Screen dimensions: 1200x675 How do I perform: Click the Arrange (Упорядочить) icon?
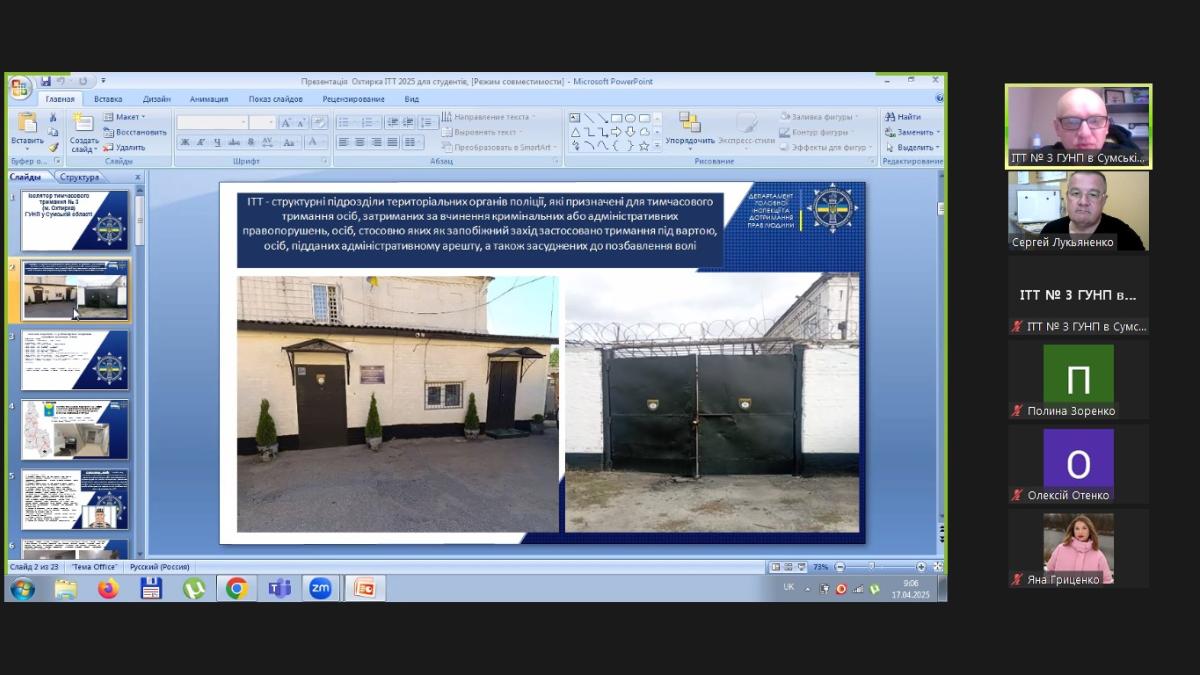coord(689,124)
